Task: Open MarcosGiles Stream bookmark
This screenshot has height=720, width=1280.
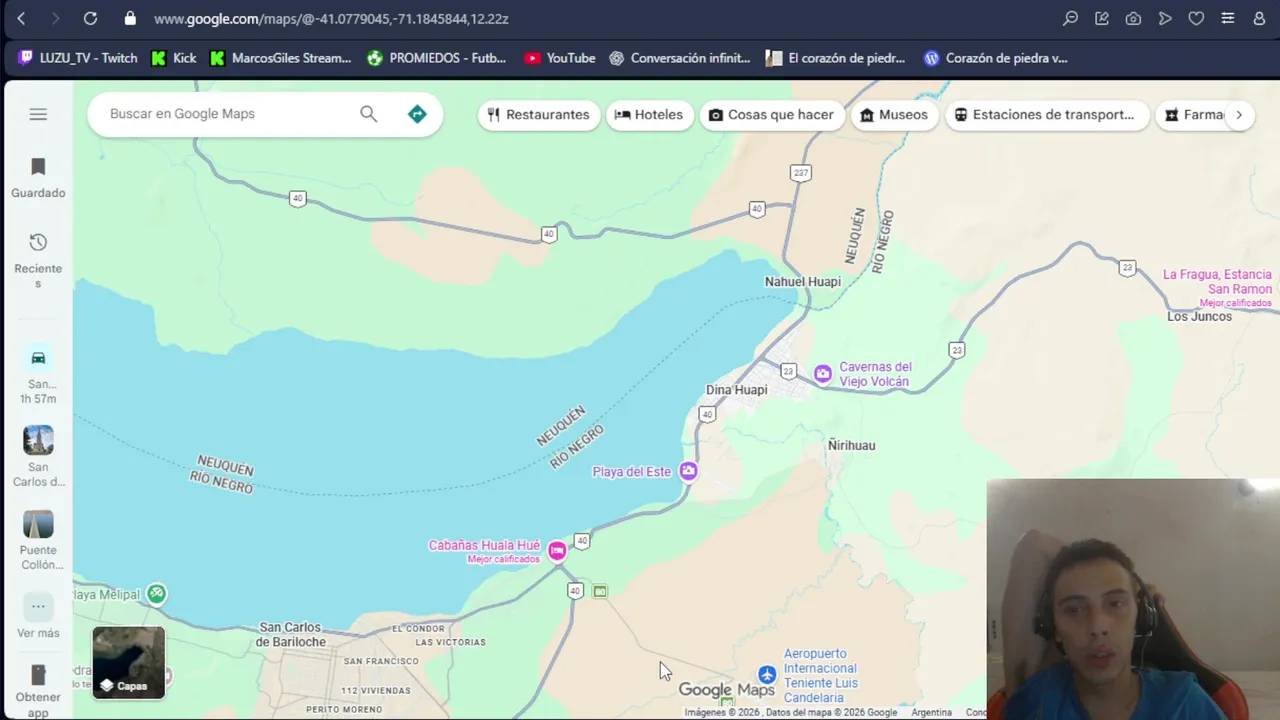Action: 281,58
